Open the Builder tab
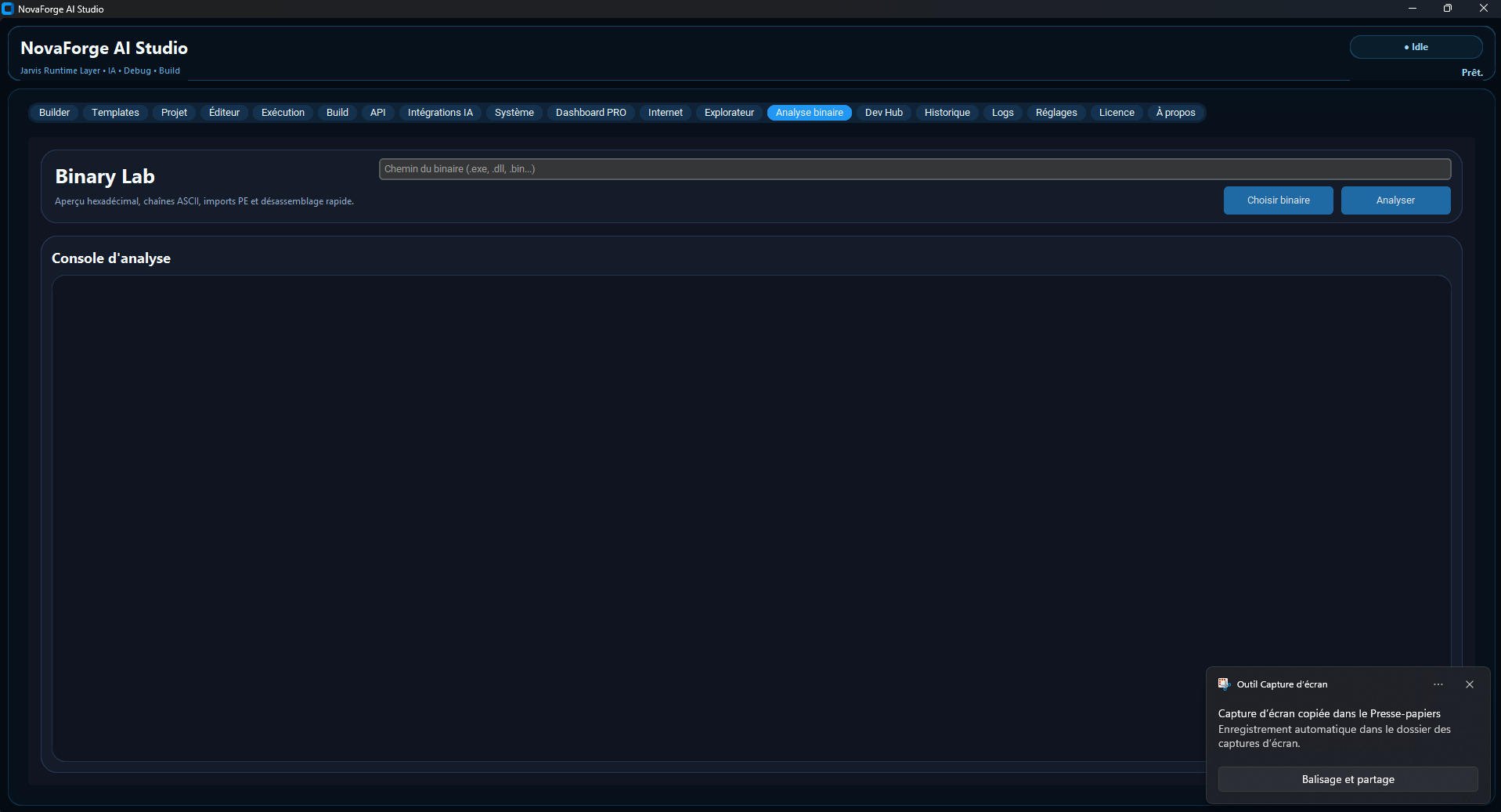The height and width of the screenshot is (812, 1501). [x=54, y=113]
